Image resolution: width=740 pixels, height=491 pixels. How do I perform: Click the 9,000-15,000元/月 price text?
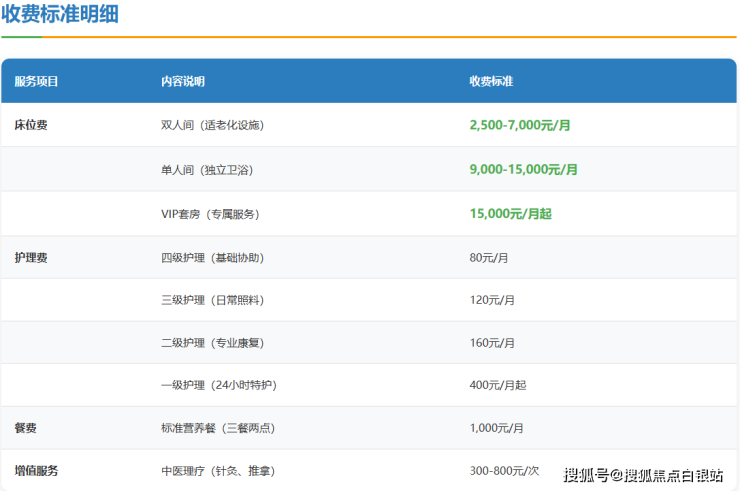pyautogui.click(x=523, y=170)
